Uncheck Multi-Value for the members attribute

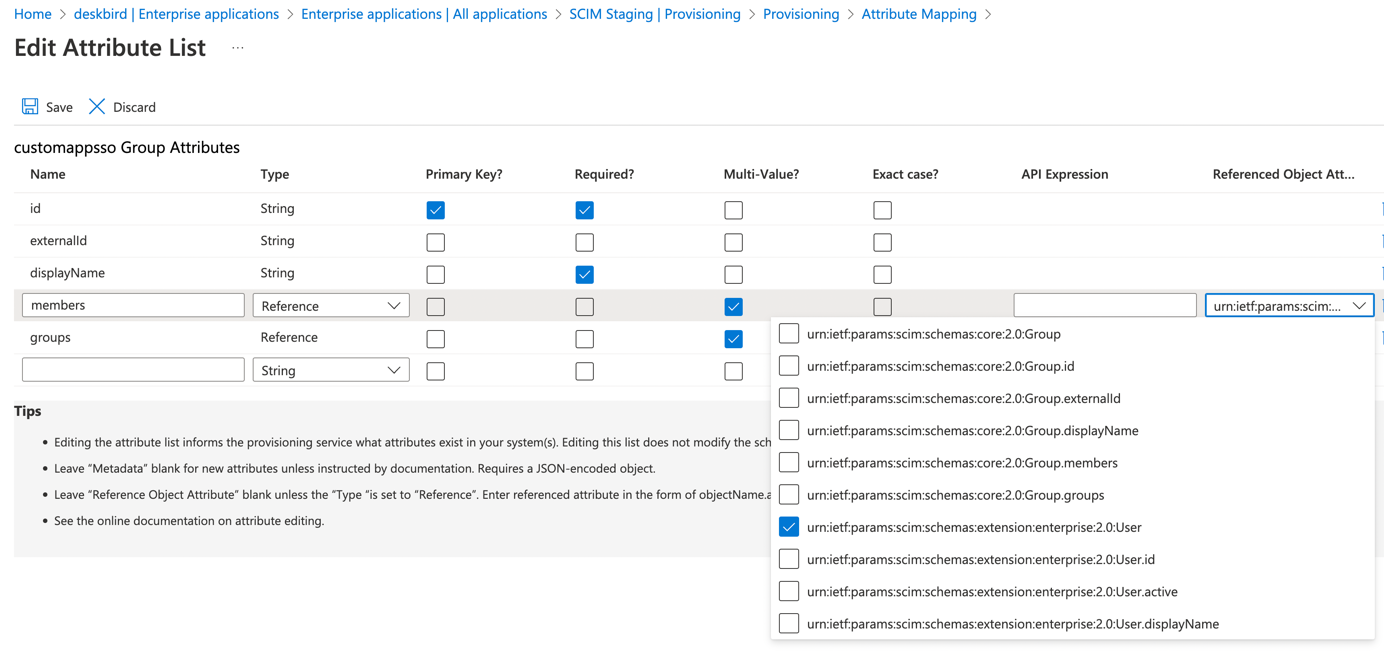pyautogui.click(x=733, y=307)
